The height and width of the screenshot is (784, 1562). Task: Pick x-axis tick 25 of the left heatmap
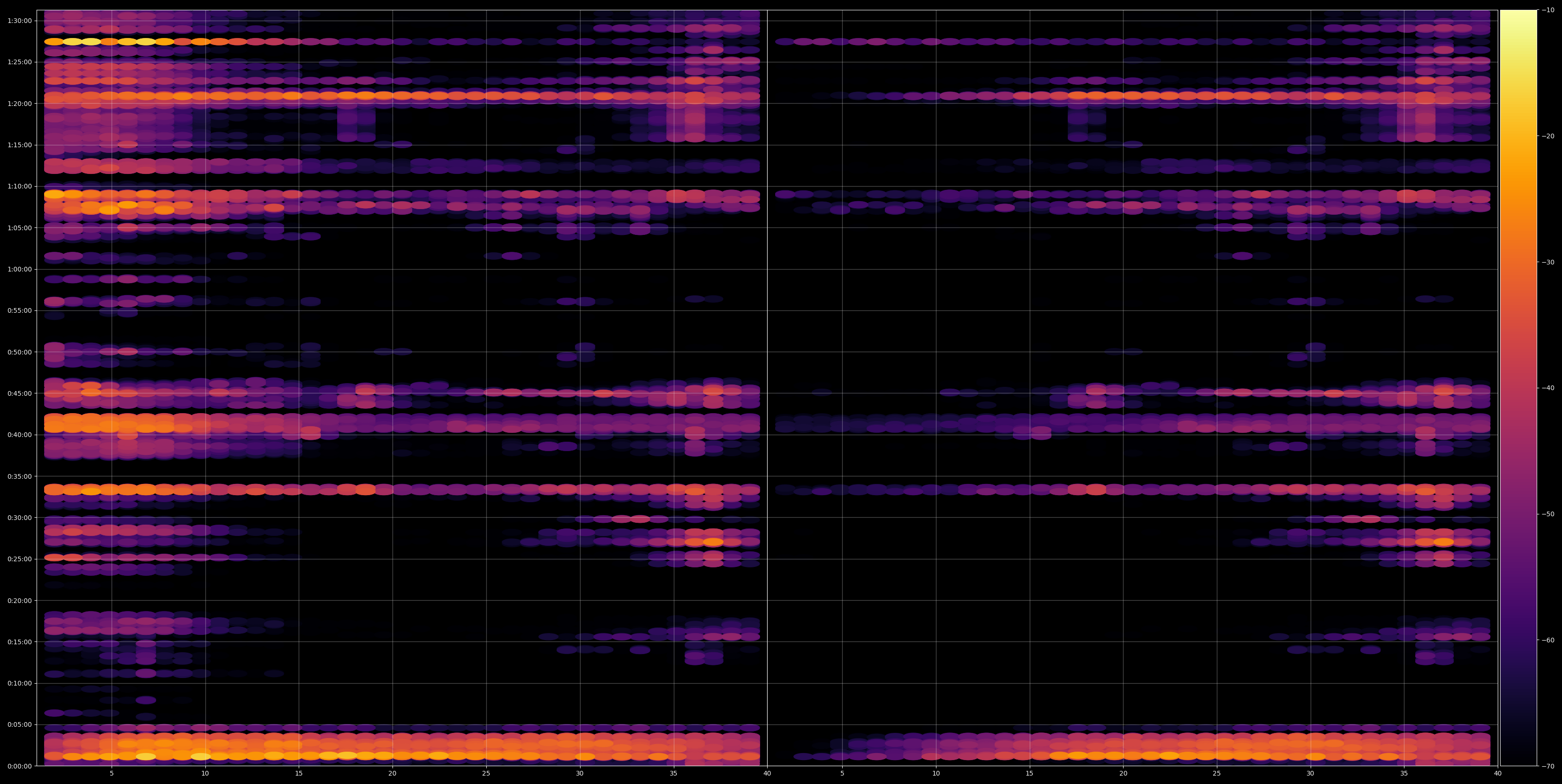pyautogui.click(x=486, y=774)
